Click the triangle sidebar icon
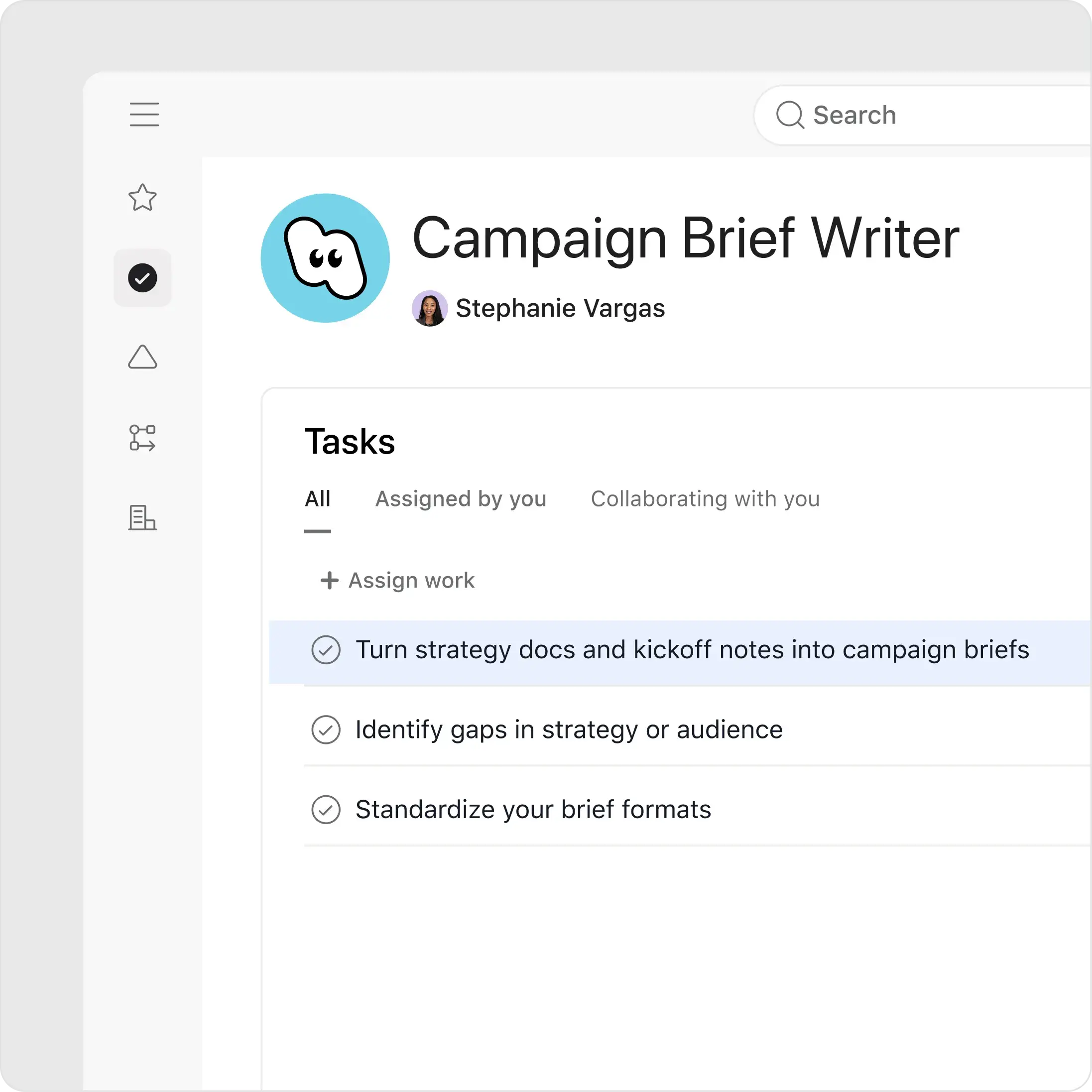This screenshot has height=1092, width=1092. 142,357
